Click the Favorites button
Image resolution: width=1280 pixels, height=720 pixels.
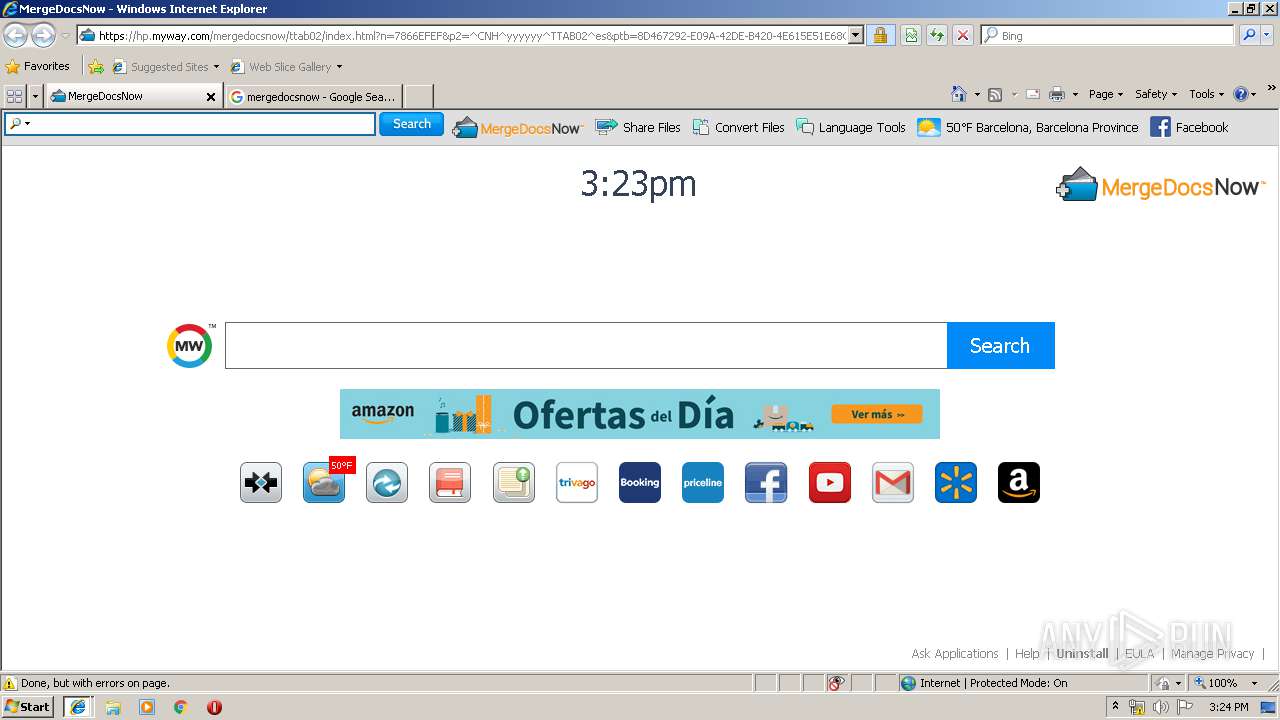38,67
